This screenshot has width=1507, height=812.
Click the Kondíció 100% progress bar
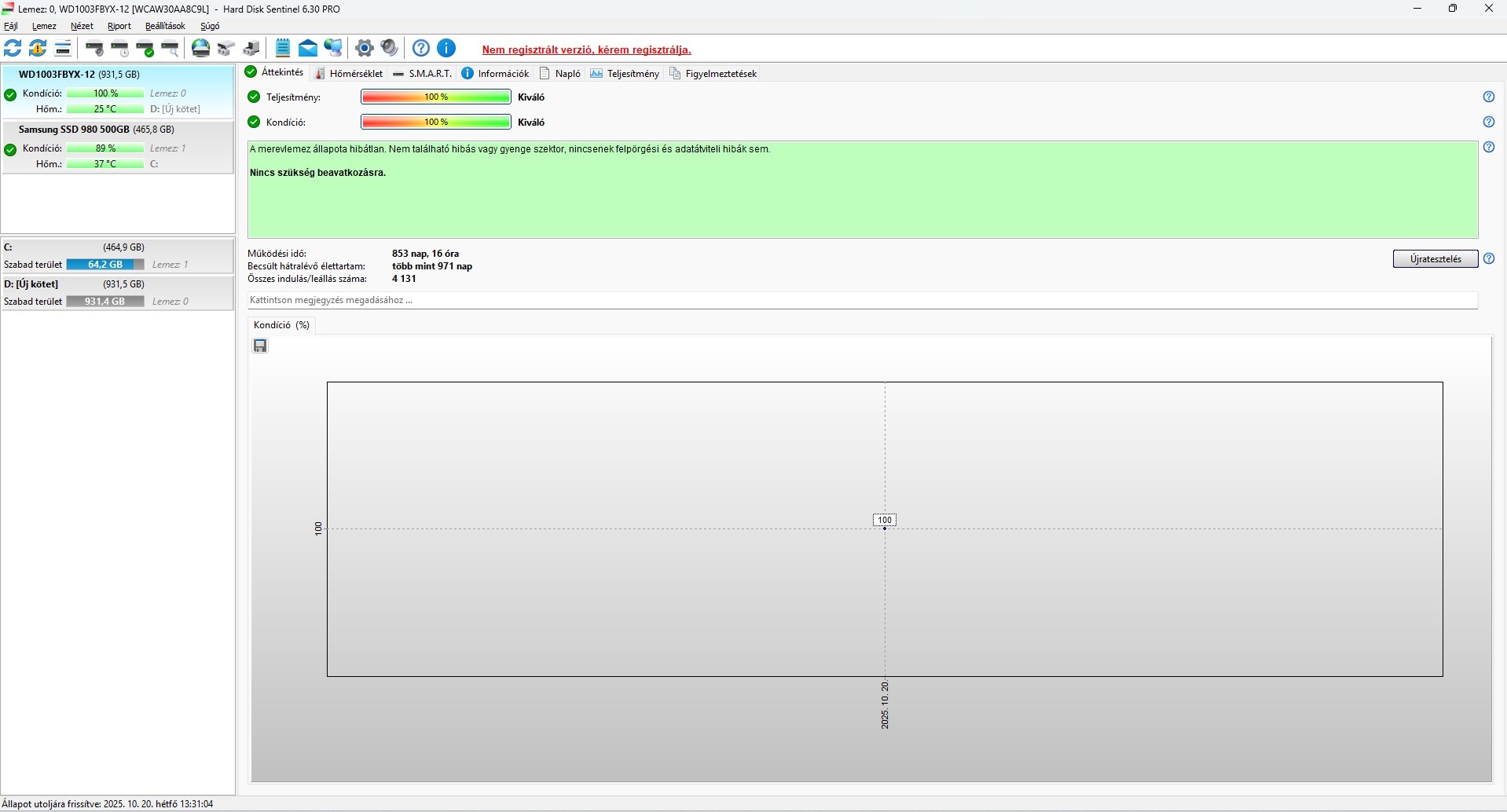(x=436, y=122)
